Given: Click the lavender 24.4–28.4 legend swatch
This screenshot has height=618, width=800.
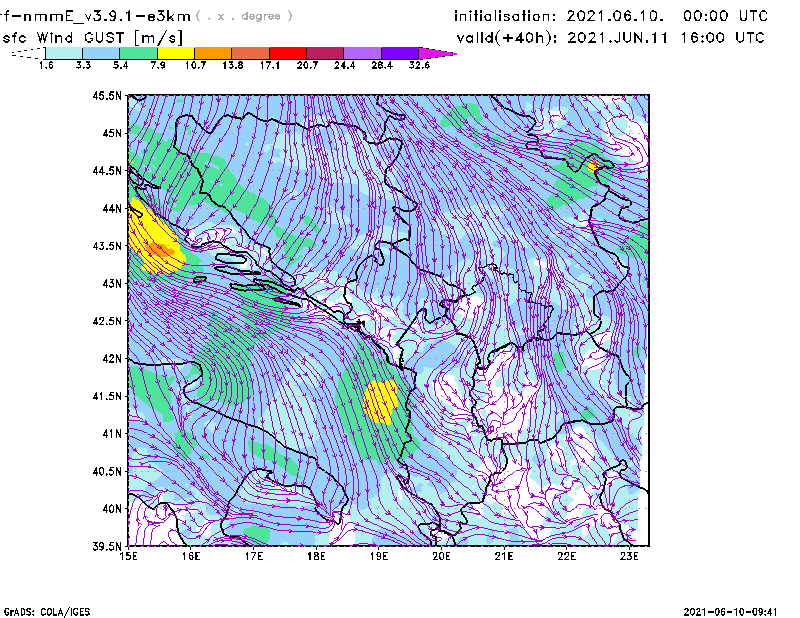Looking at the screenshot, I should (x=362, y=53).
